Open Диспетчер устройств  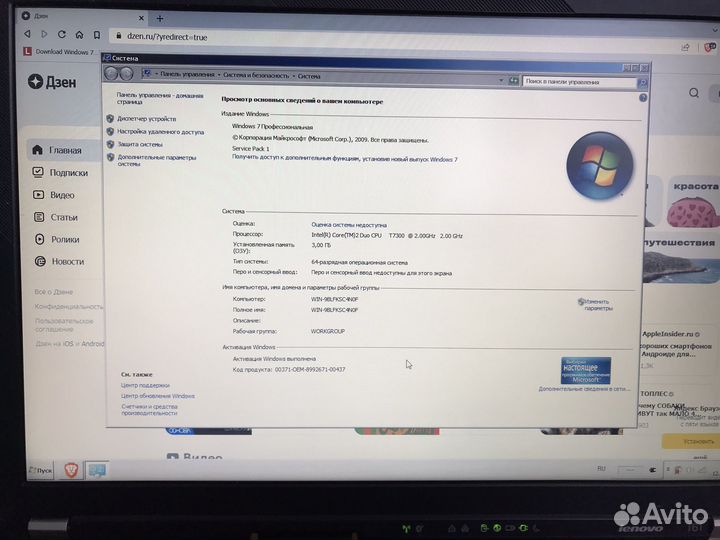pos(146,119)
